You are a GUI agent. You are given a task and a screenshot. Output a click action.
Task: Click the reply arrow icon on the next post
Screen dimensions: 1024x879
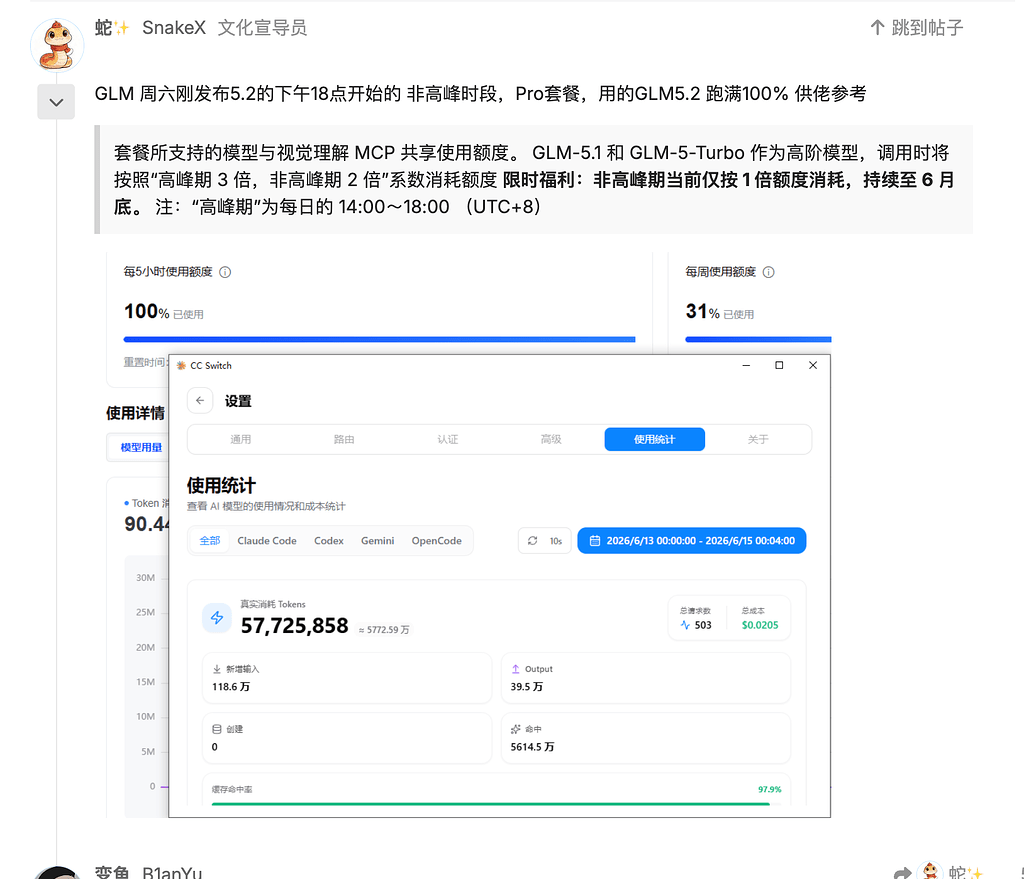tap(903, 873)
